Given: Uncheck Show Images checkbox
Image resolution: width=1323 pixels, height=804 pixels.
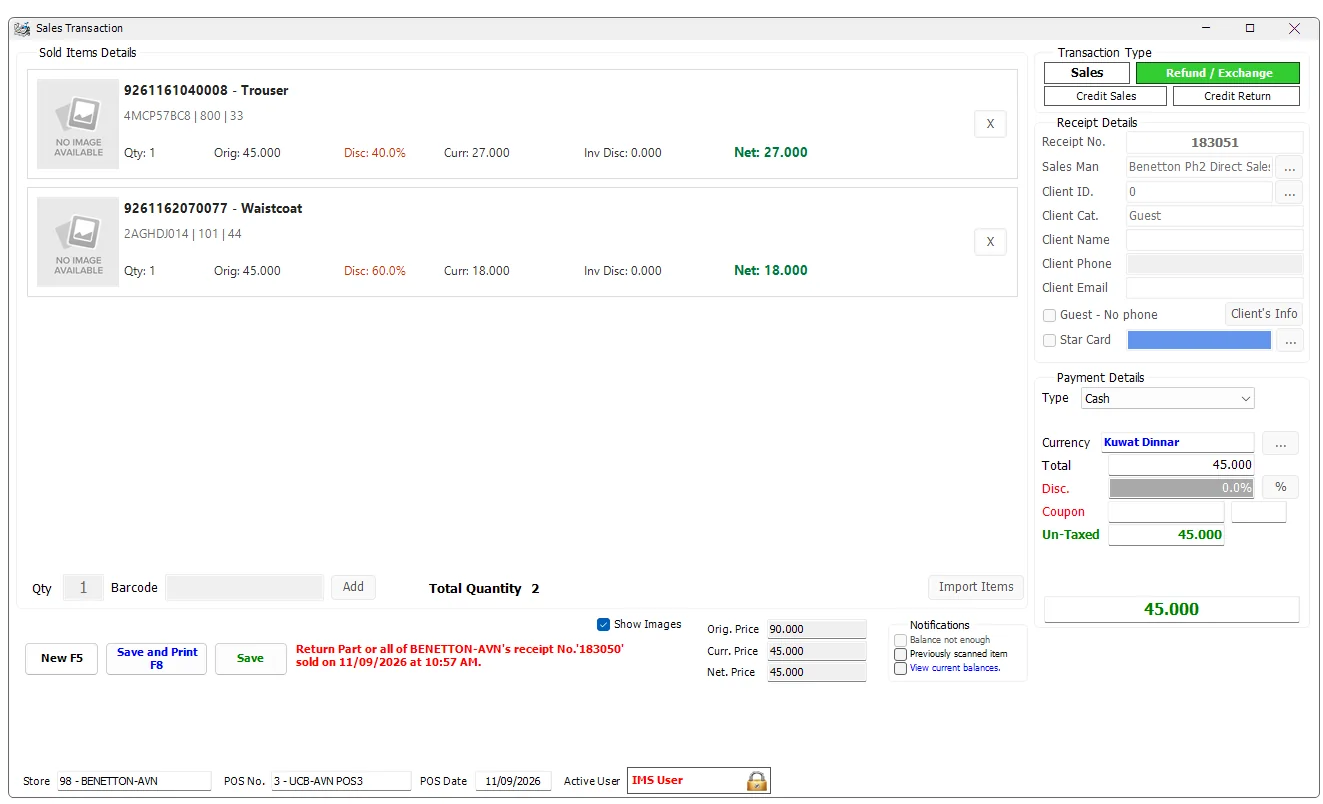Looking at the screenshot, I should pos(603,624).
